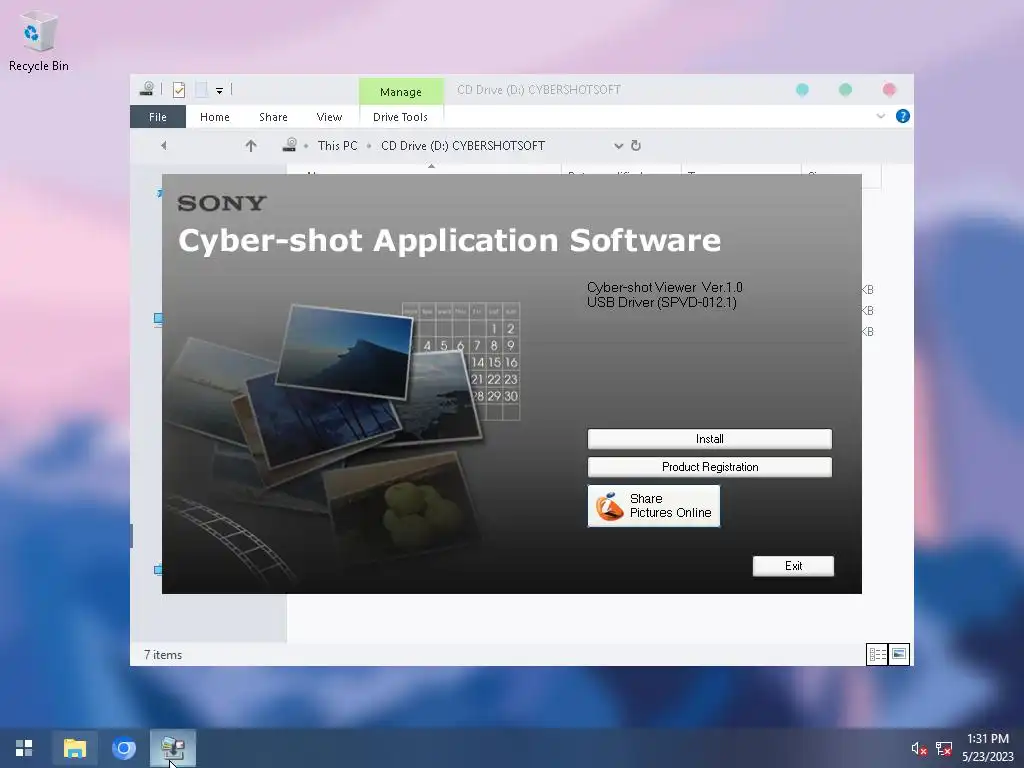Click the '7 items' status text
Image resolution: width=1024 pixels, height=768 pixels.
(x=163, y=654)
